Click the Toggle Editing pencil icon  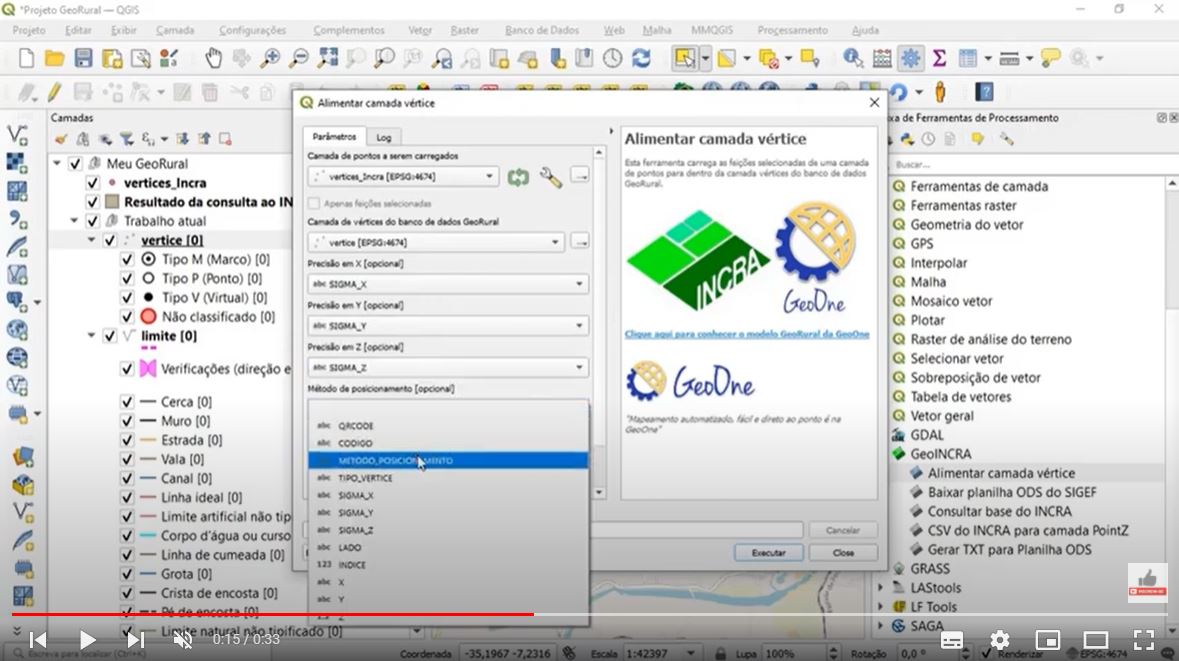click(x=54, y=92)
